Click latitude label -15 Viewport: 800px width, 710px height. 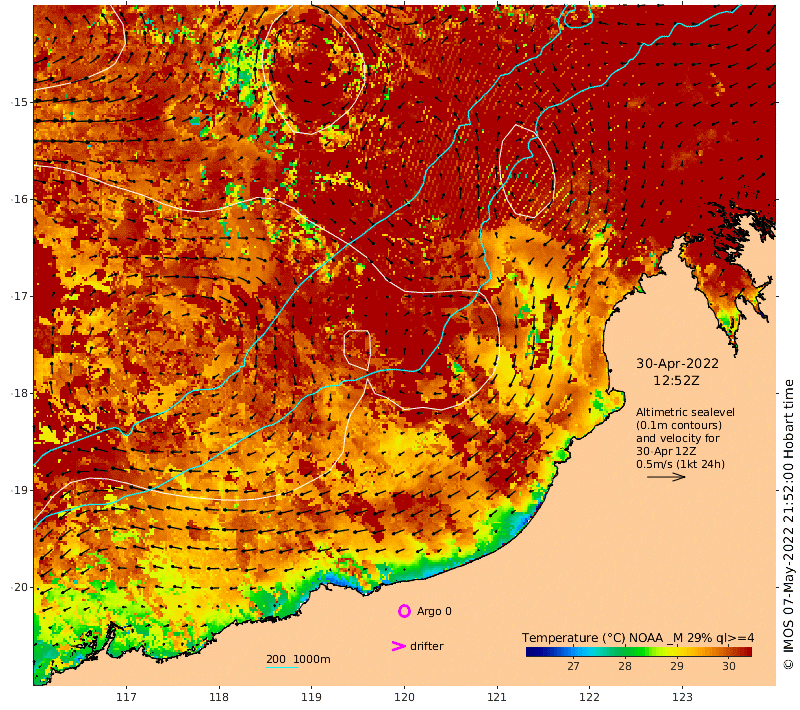tap(20, 102)
